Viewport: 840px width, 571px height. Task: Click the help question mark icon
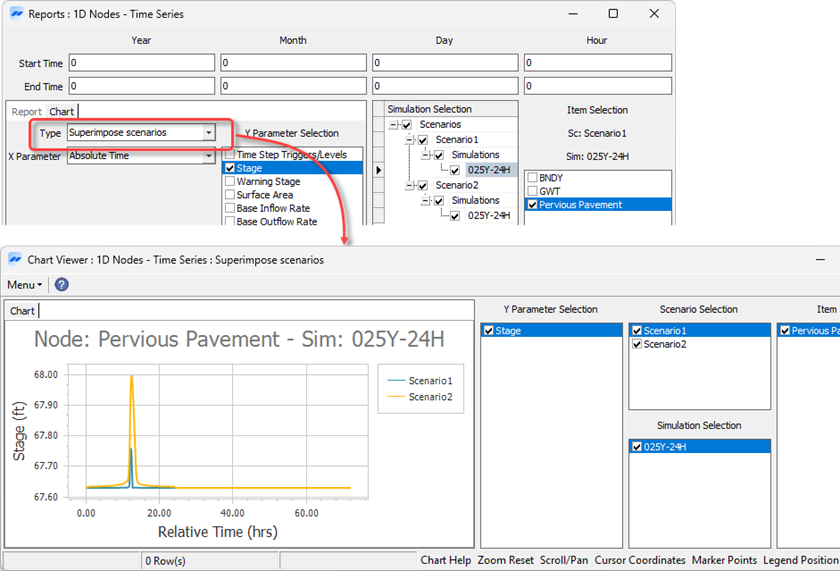[x=62, y=285]
